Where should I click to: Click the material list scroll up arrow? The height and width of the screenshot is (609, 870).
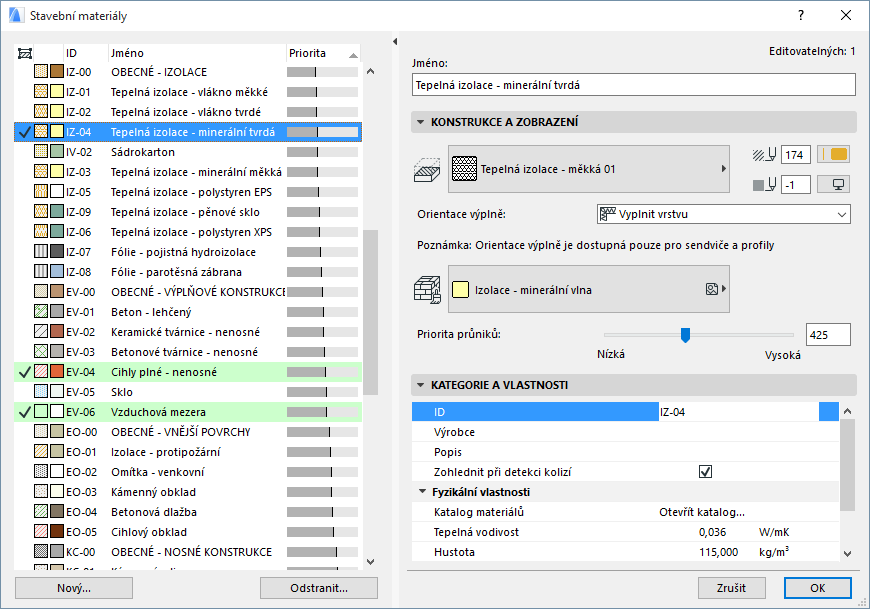(371, 71)
